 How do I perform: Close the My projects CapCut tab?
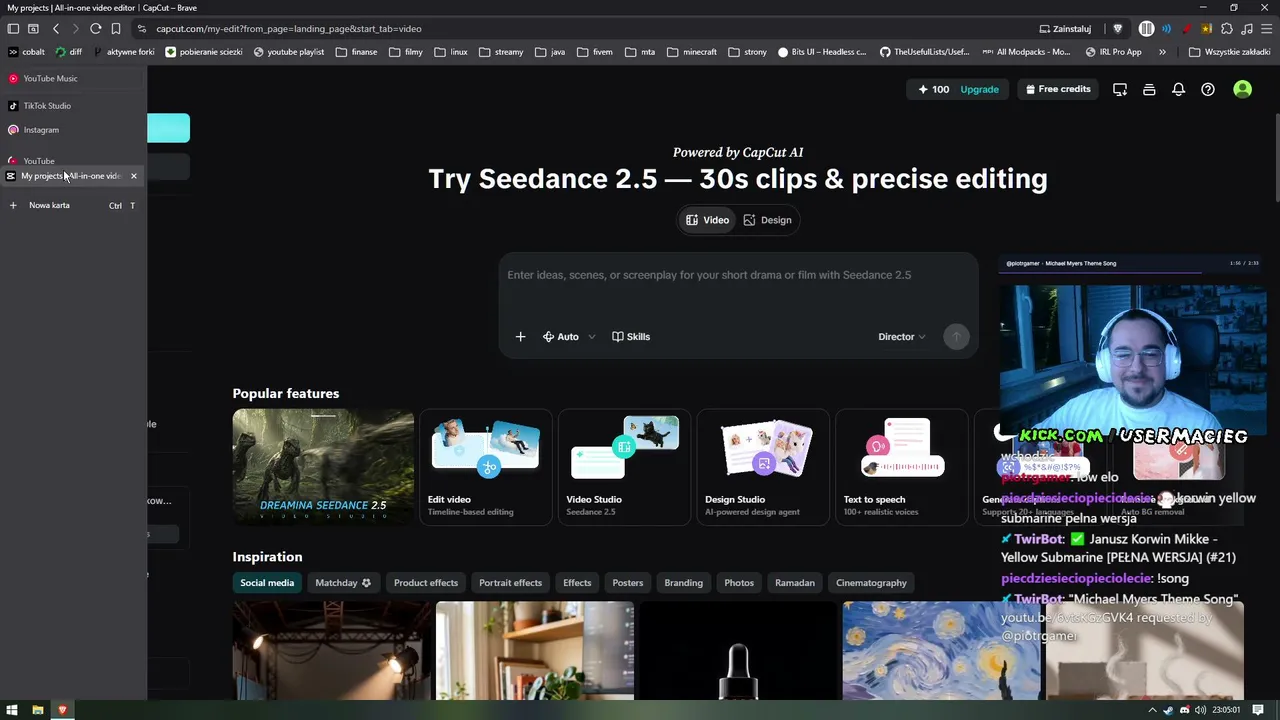(x=133, y=176)
